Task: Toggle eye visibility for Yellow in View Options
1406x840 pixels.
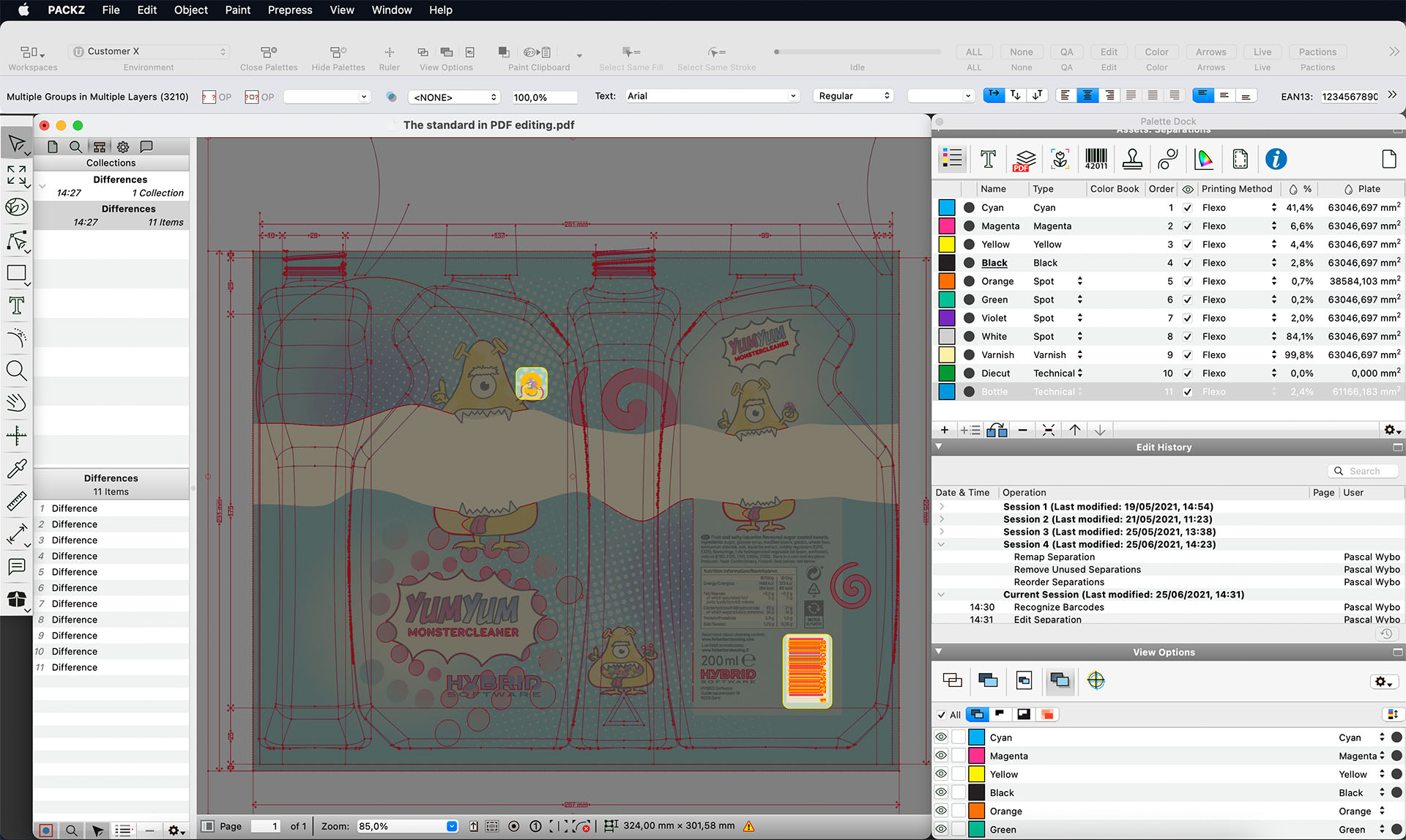Action: tap(941, 774)
